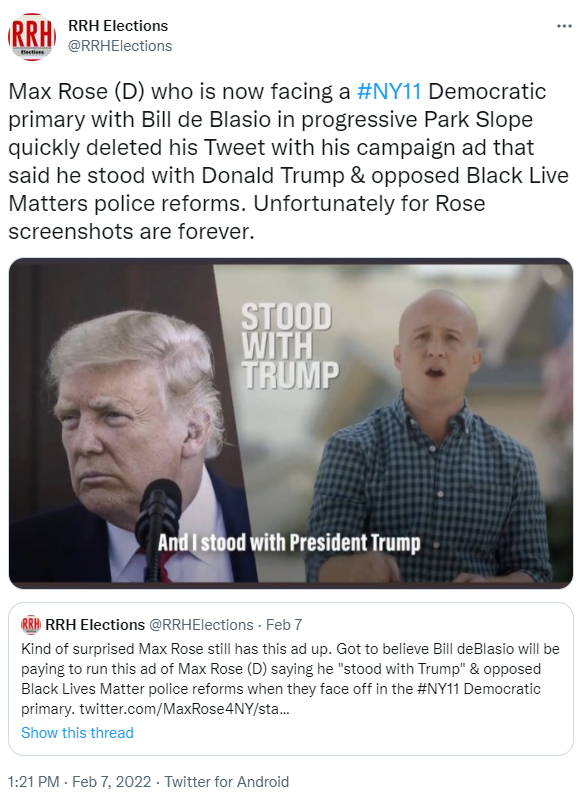The width and height of the screenshot is (583, 807).
Task: Click the main tweet text body
Action: [x=289, y=162]
